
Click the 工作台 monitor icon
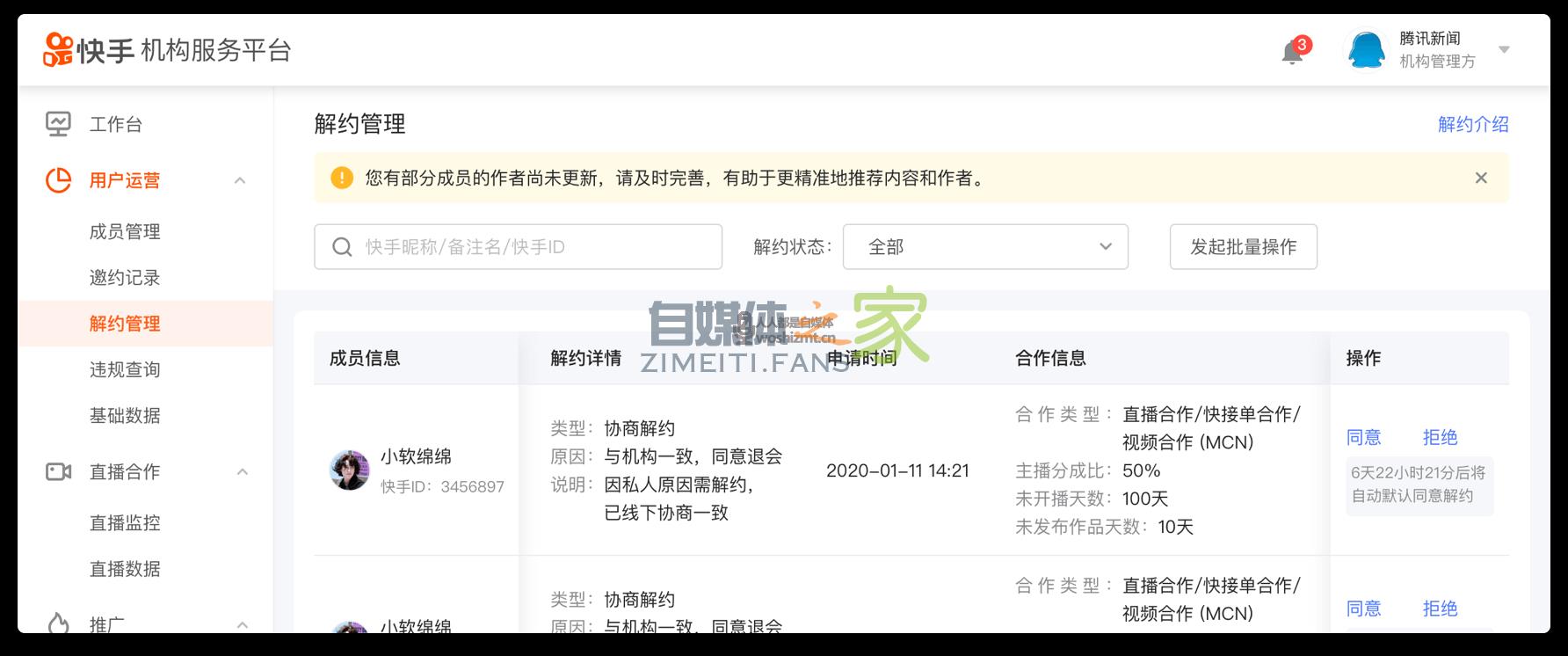(x=58, y=124)
